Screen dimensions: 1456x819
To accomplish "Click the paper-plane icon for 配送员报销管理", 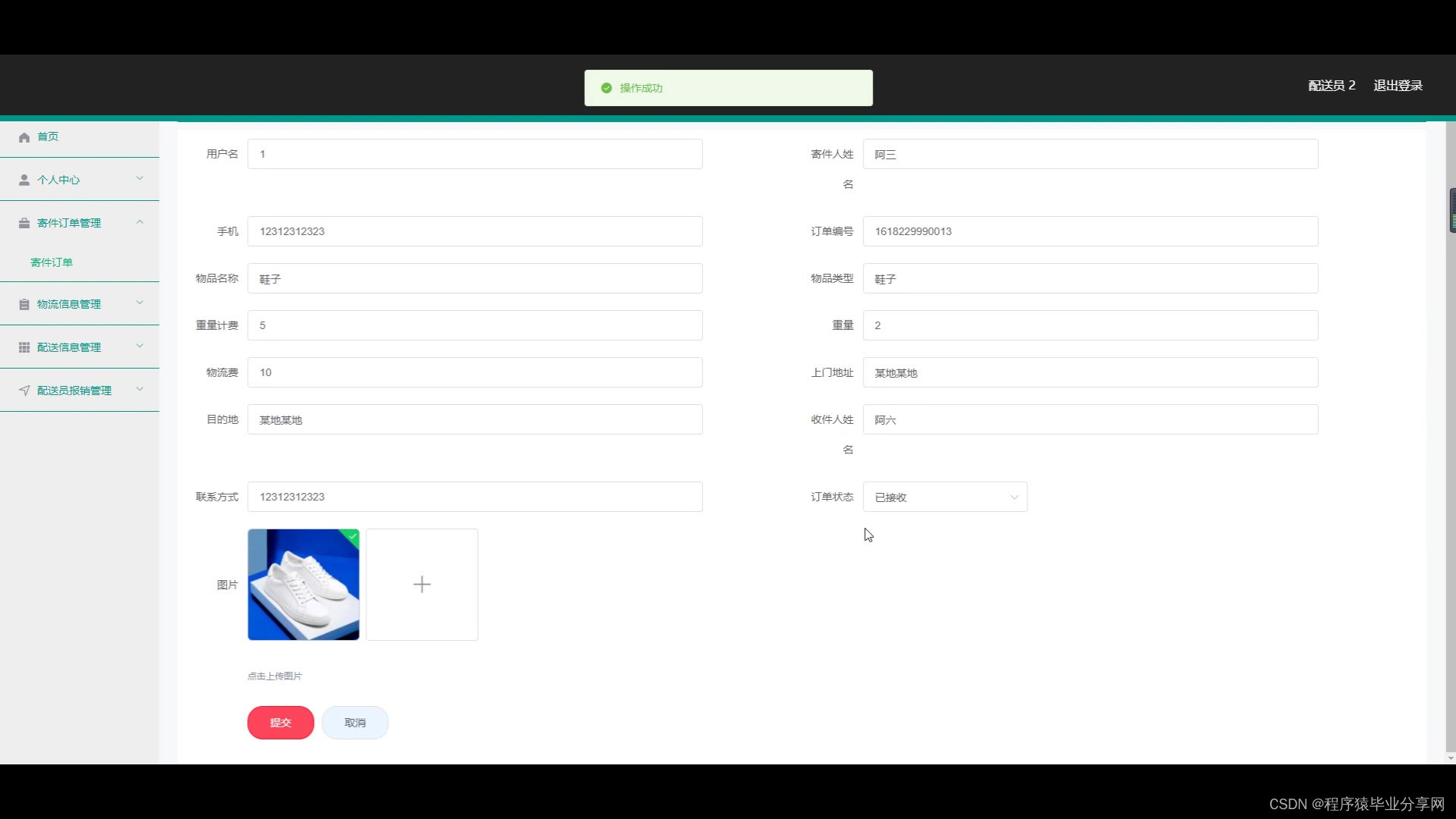I will (x=24, y=391).
